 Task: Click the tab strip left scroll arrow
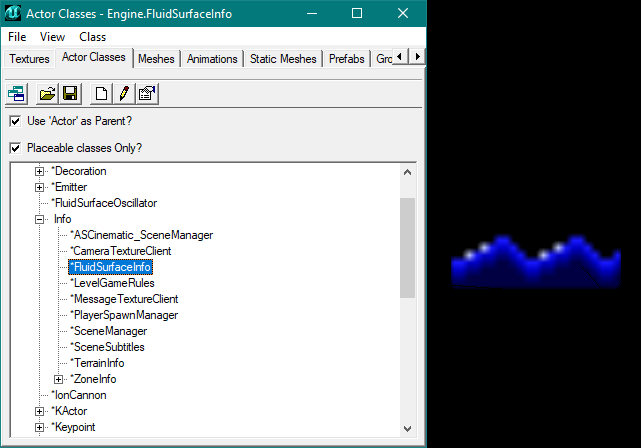(x=401, y=57)
